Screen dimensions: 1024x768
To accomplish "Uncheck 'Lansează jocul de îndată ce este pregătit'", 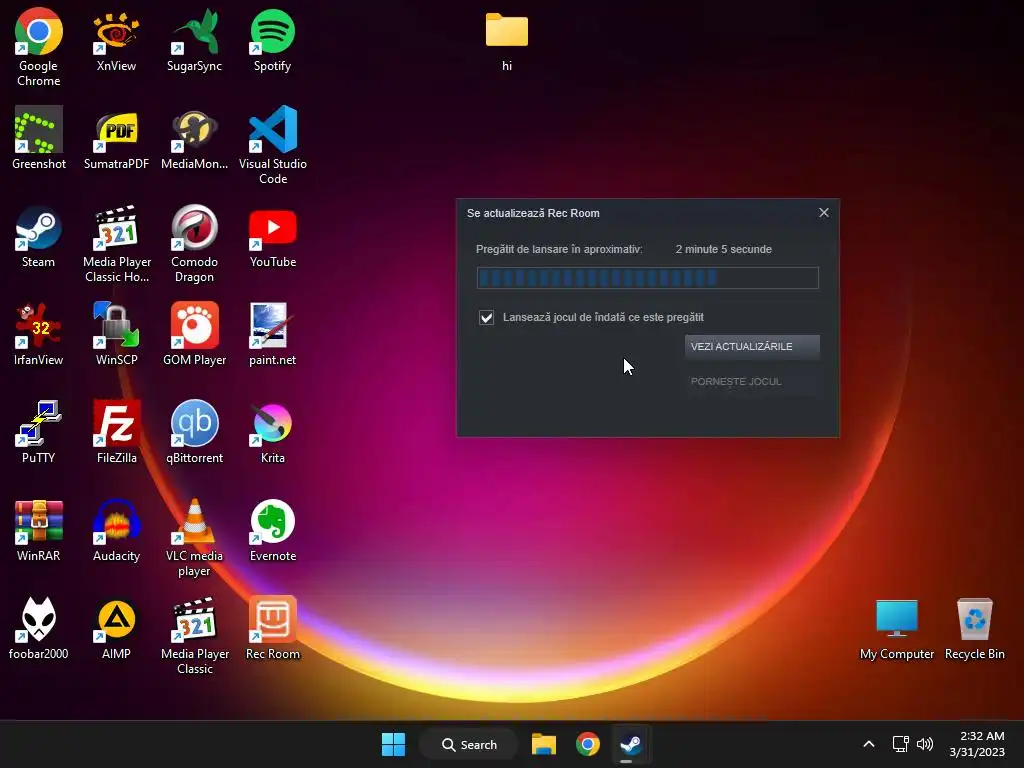I will click(x=487, y=317).
